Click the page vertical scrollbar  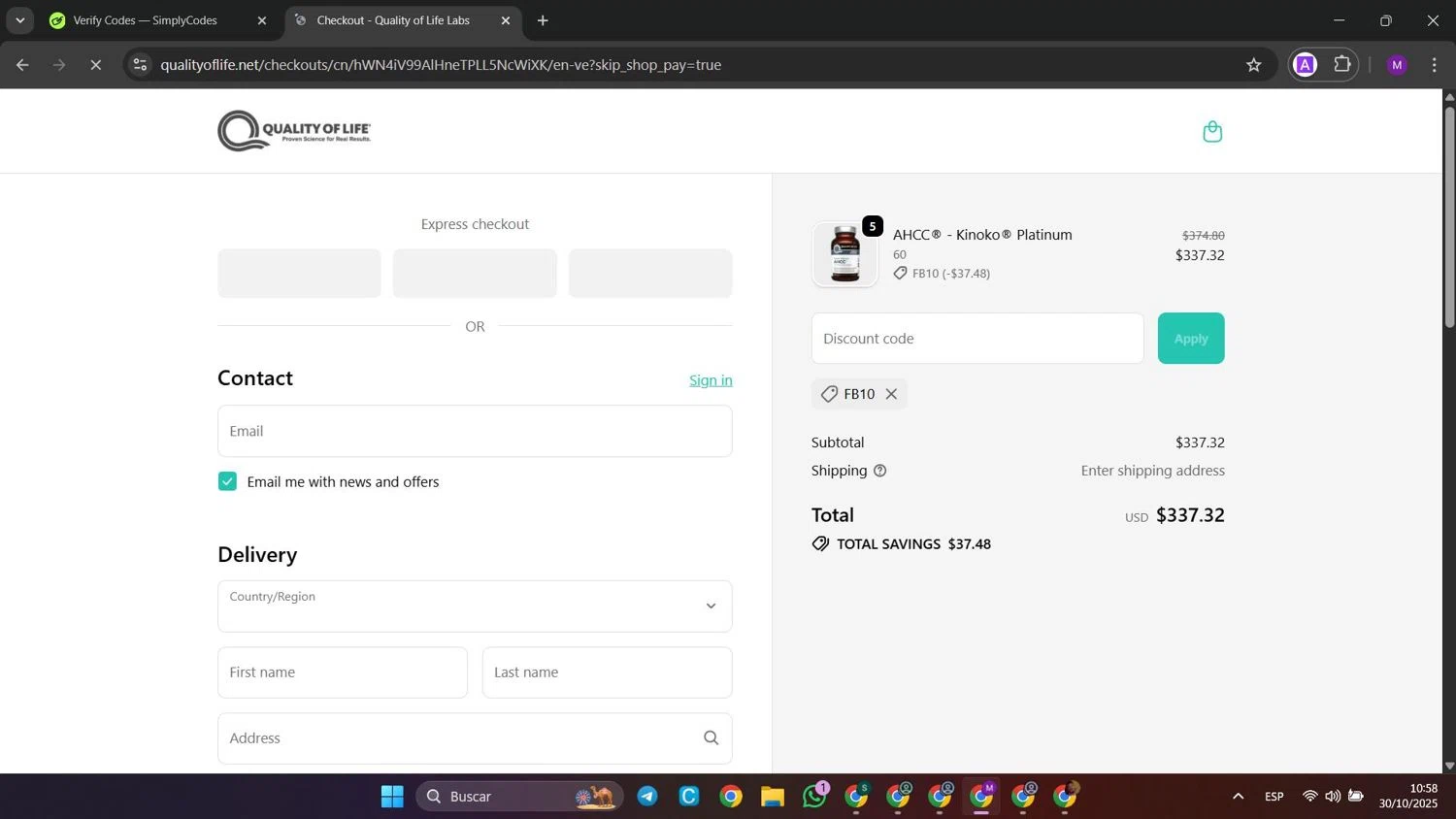(1449, 216)
